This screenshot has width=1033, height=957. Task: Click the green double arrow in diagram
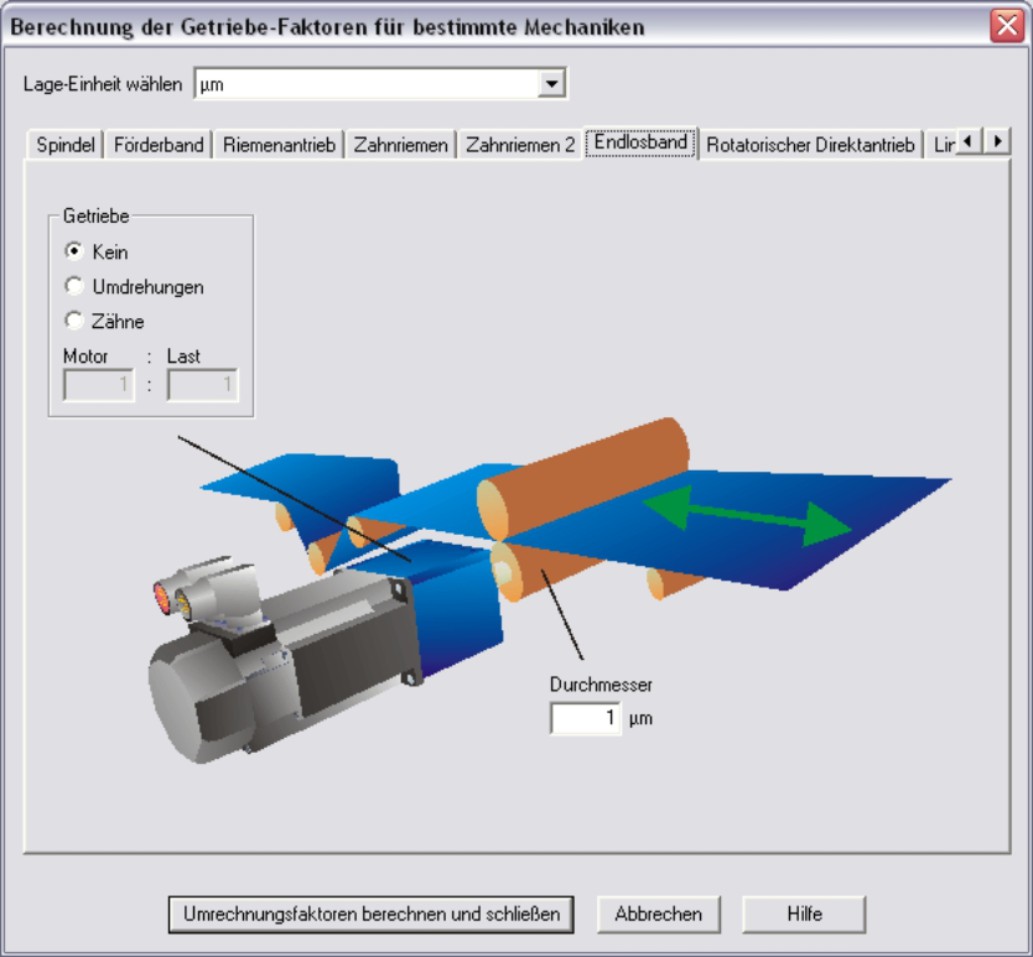click(746, 517)
